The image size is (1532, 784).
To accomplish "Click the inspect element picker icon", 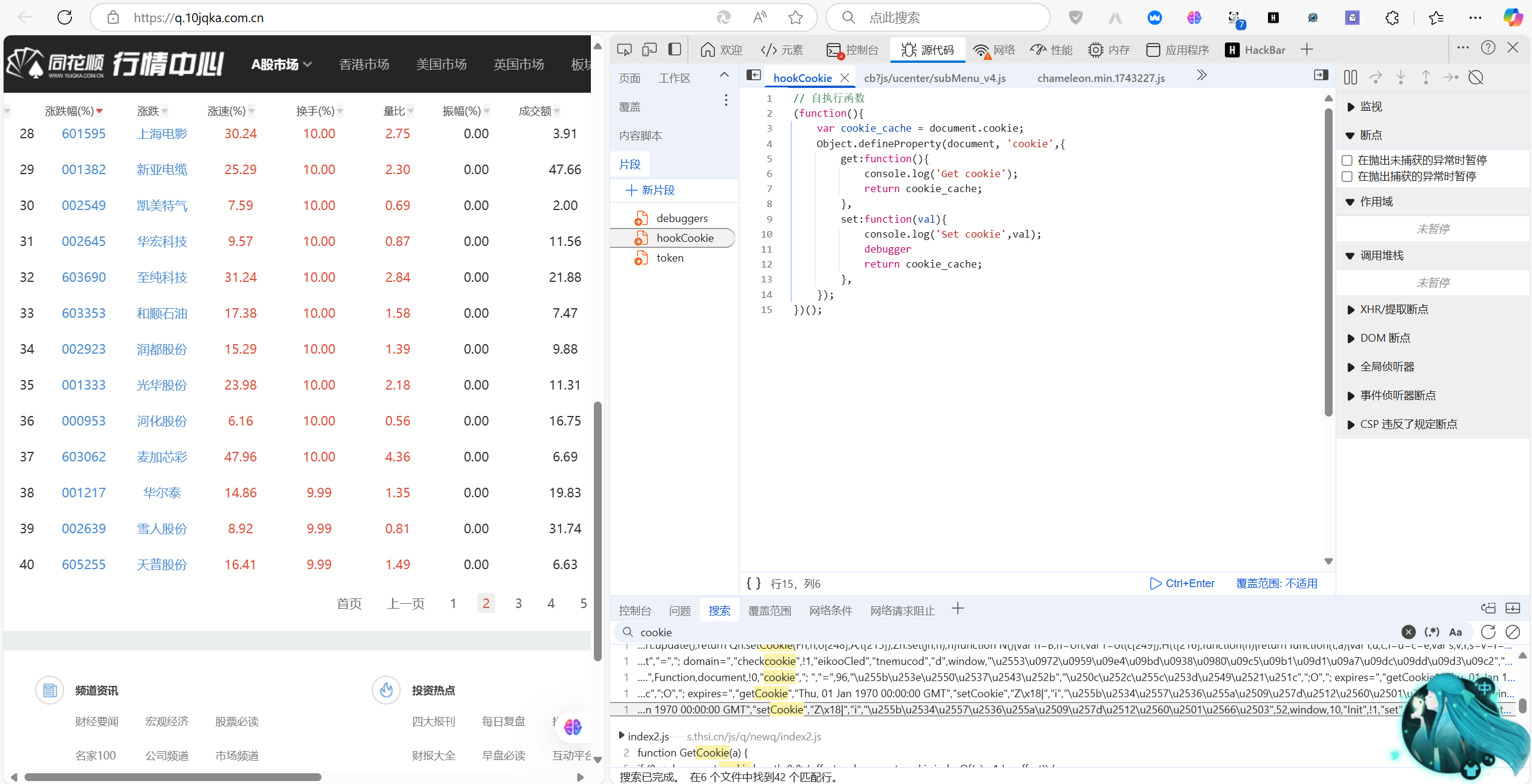I will tap(624, 50).
